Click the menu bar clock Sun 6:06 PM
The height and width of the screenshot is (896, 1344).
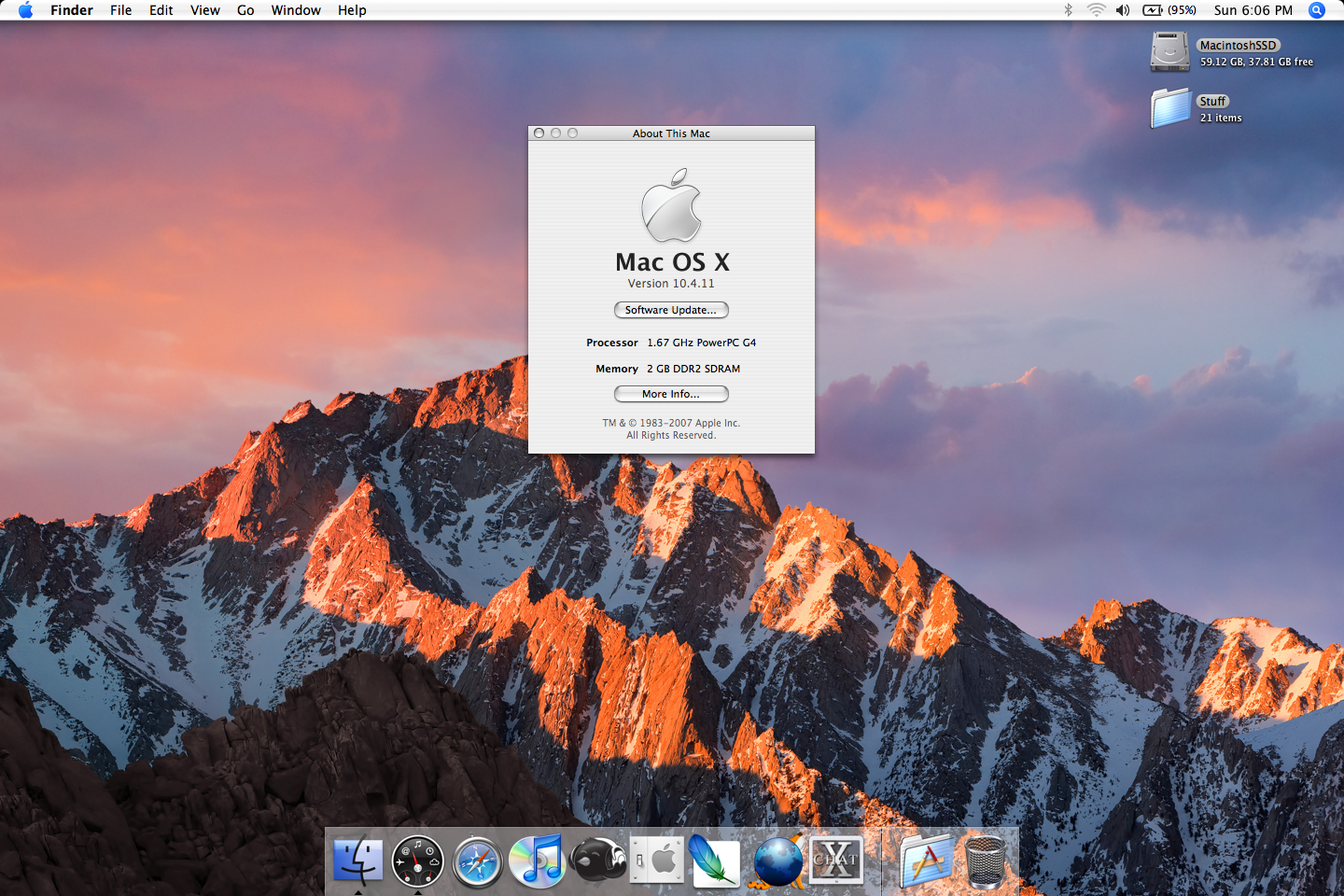1253,10
